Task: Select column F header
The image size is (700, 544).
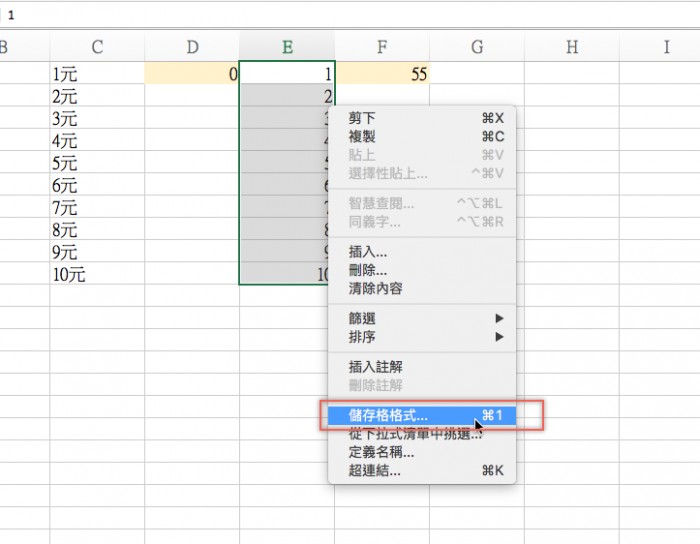Action: pos(382,46)
